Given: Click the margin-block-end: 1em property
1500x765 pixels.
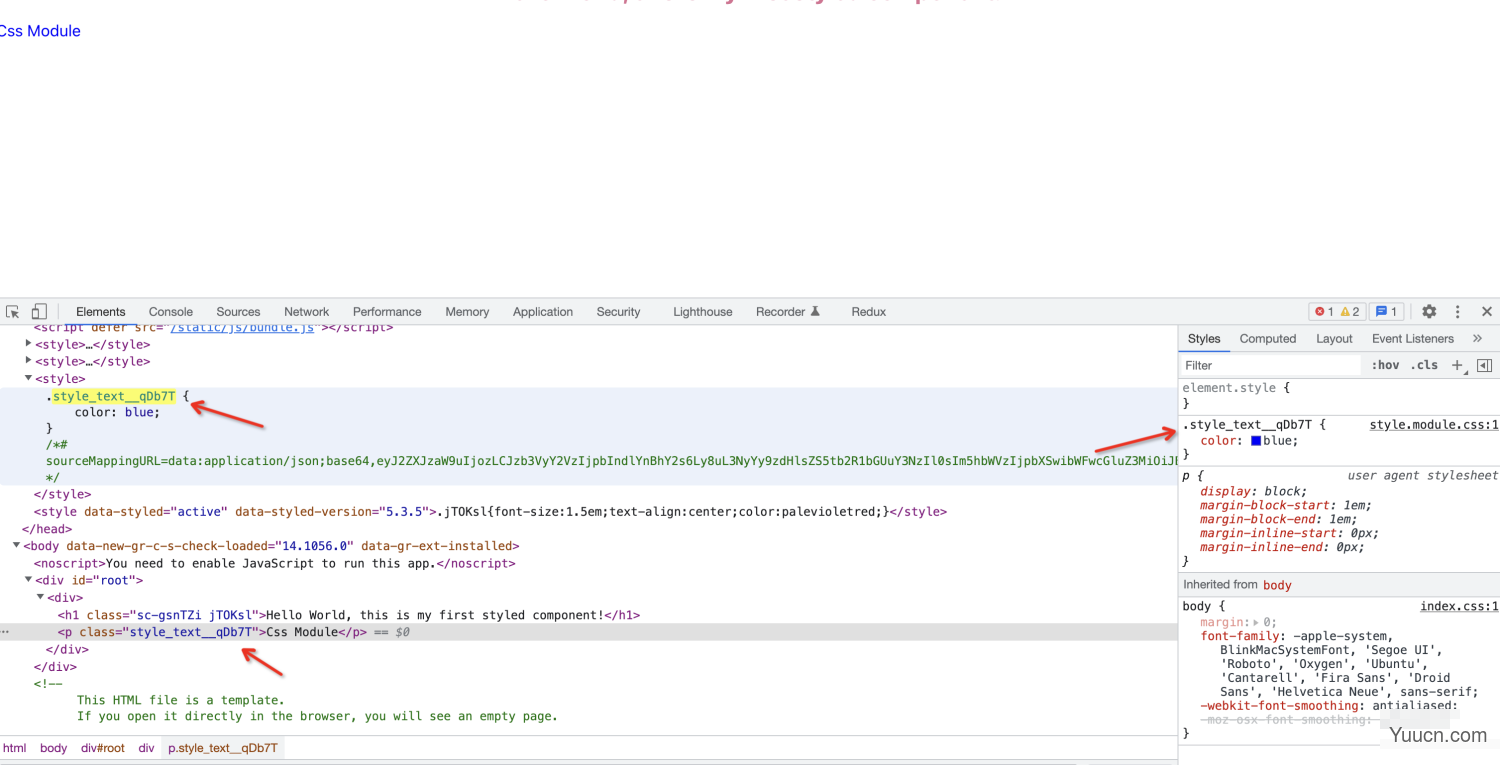Looking at the screenshot, I should coord(1279,519).
